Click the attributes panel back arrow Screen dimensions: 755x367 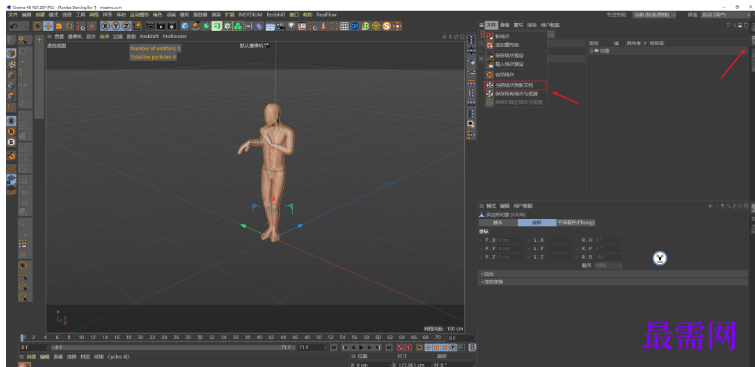711,206
